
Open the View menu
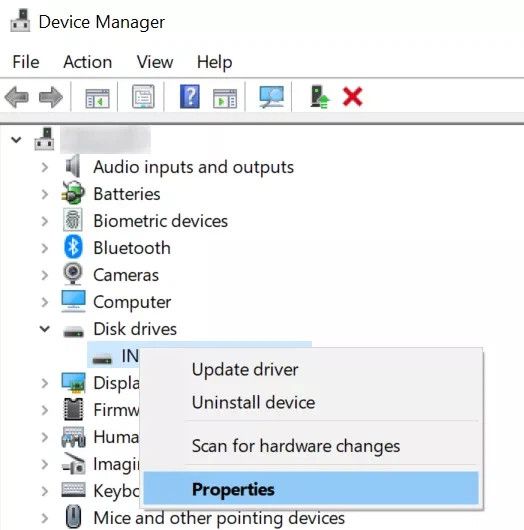(155, 62)
